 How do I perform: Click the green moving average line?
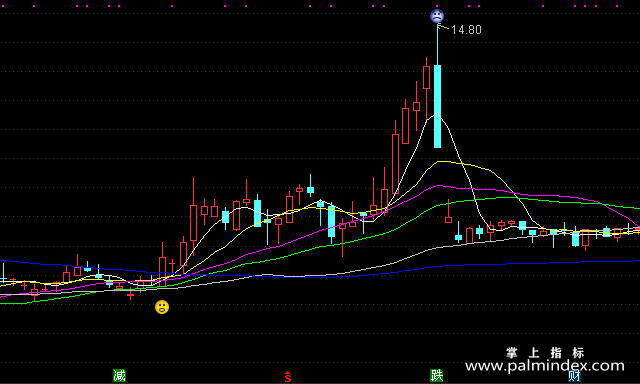531,199
